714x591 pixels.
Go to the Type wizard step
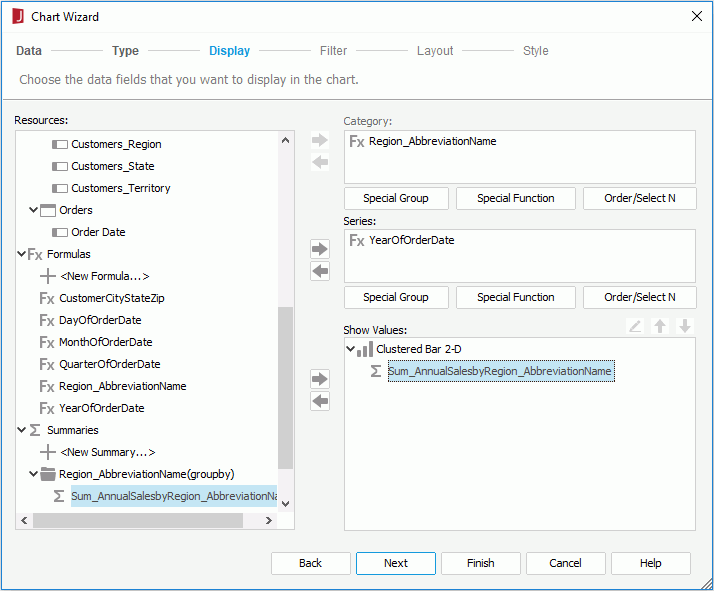click(x=125, y=51)
